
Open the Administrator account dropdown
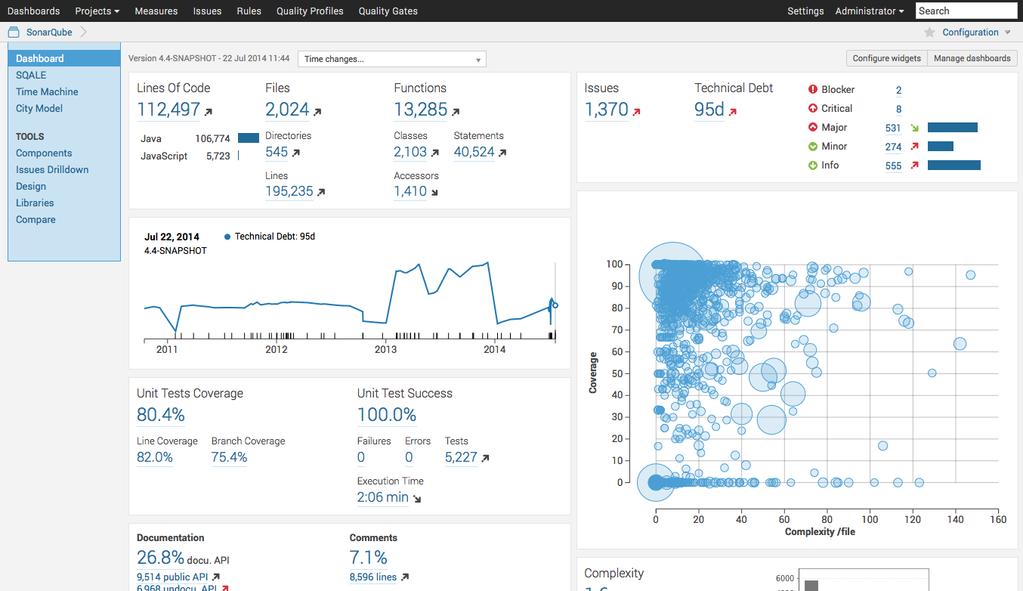coord(869,11)
